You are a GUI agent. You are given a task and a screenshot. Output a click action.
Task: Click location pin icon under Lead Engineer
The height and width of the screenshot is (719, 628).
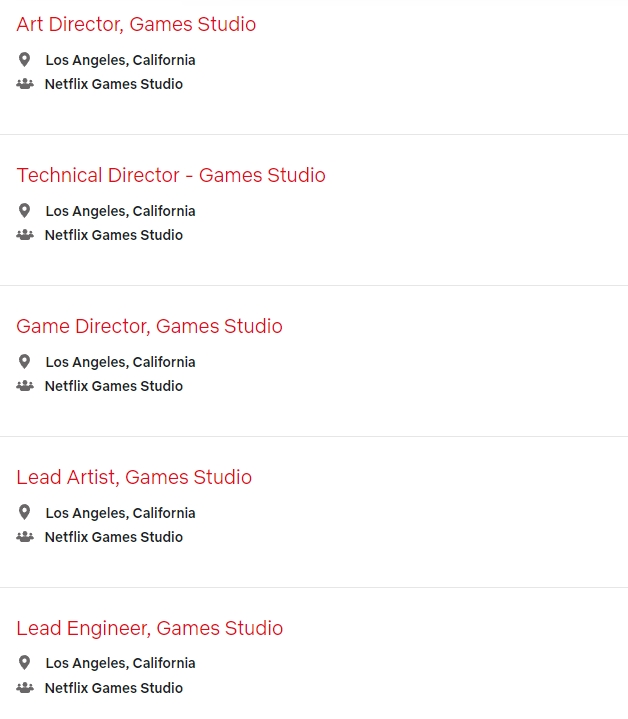(x=25, y=663)
